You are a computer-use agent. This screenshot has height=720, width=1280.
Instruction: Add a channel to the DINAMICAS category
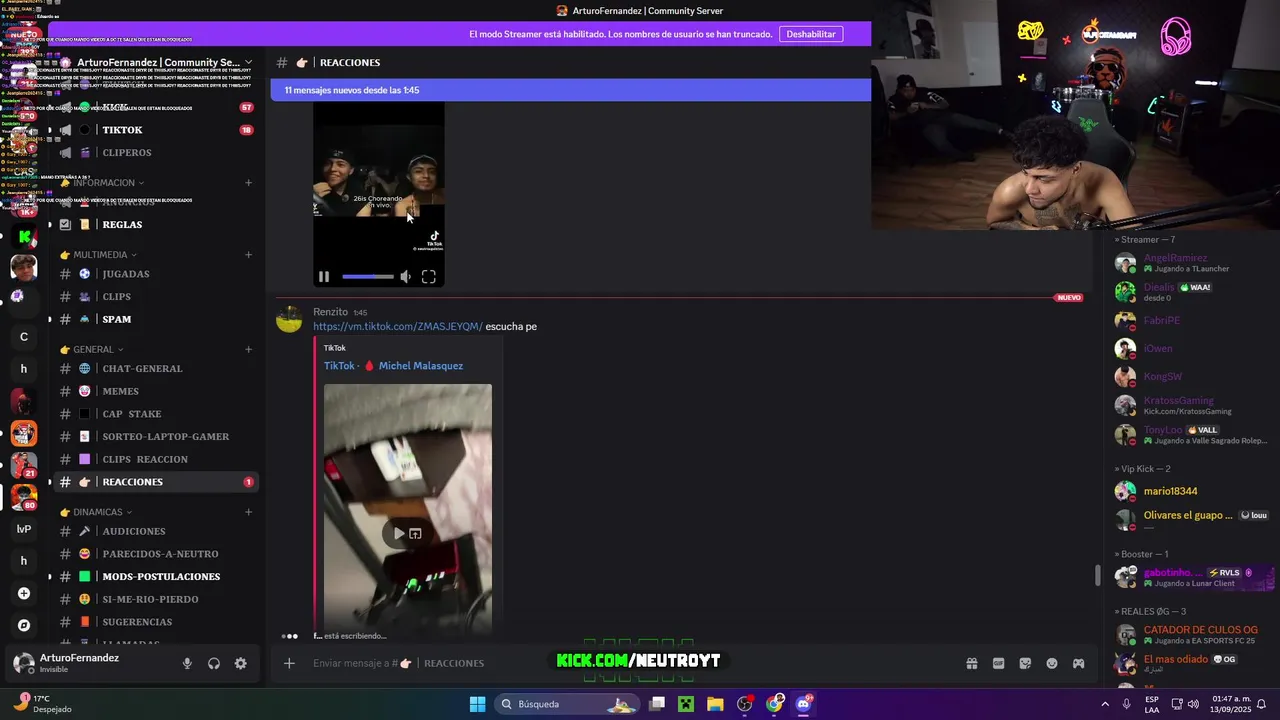coord(248,512)
